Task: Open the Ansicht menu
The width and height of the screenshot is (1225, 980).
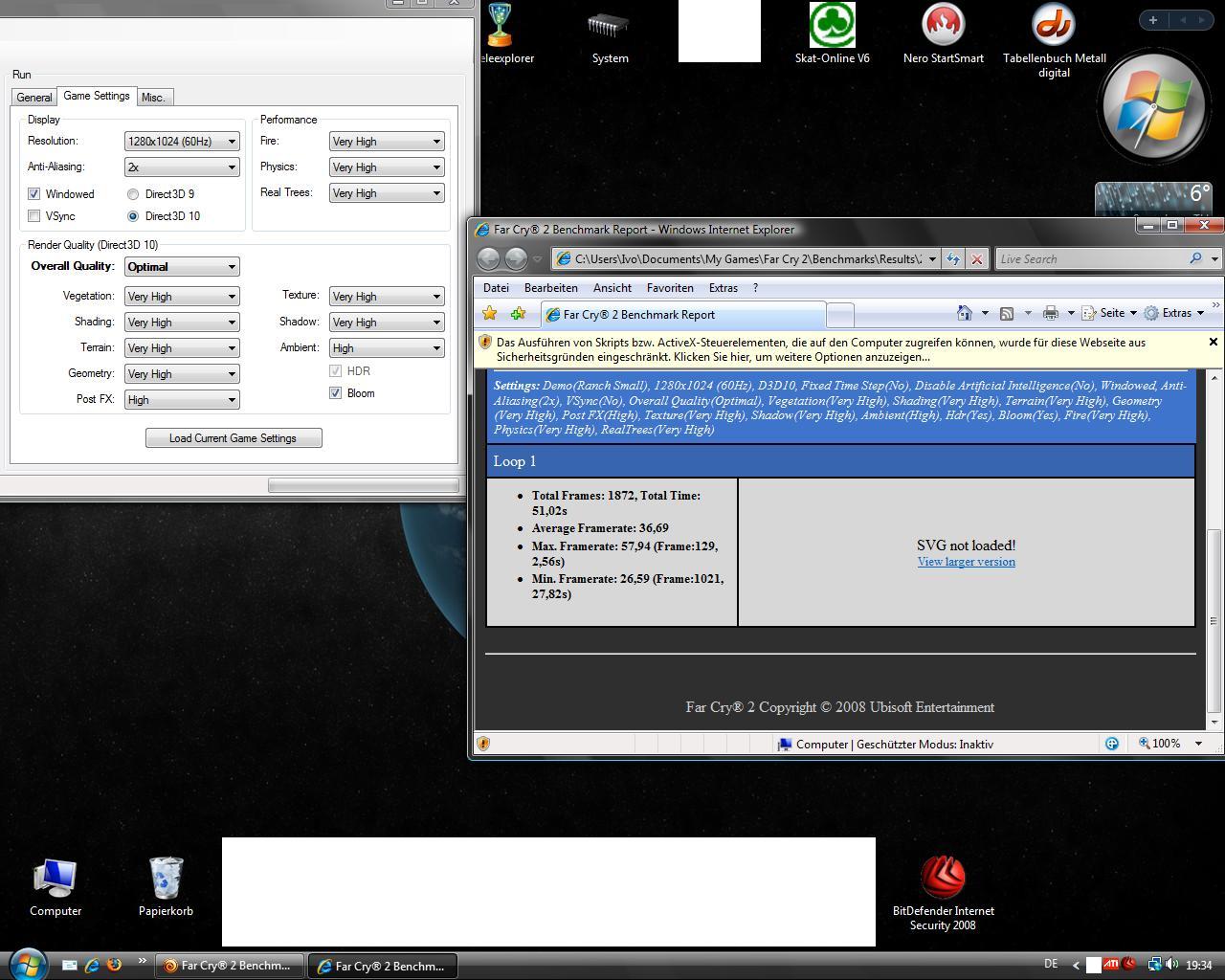Action: tap(612, 287)
